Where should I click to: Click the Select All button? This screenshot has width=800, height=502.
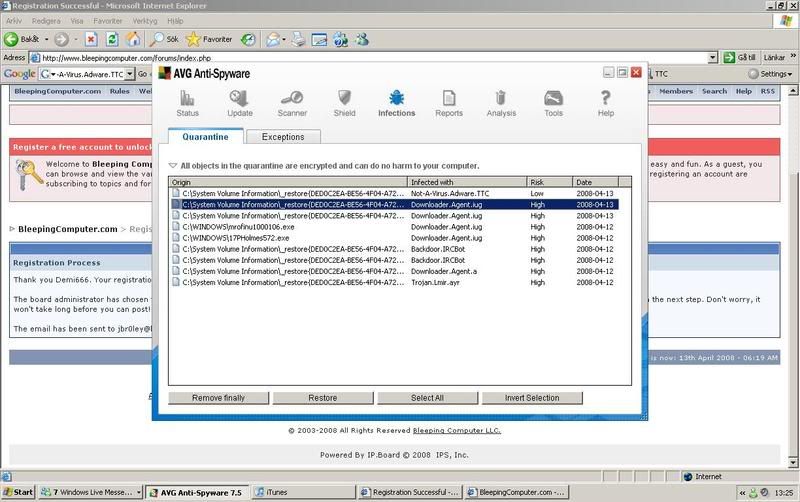428,398
